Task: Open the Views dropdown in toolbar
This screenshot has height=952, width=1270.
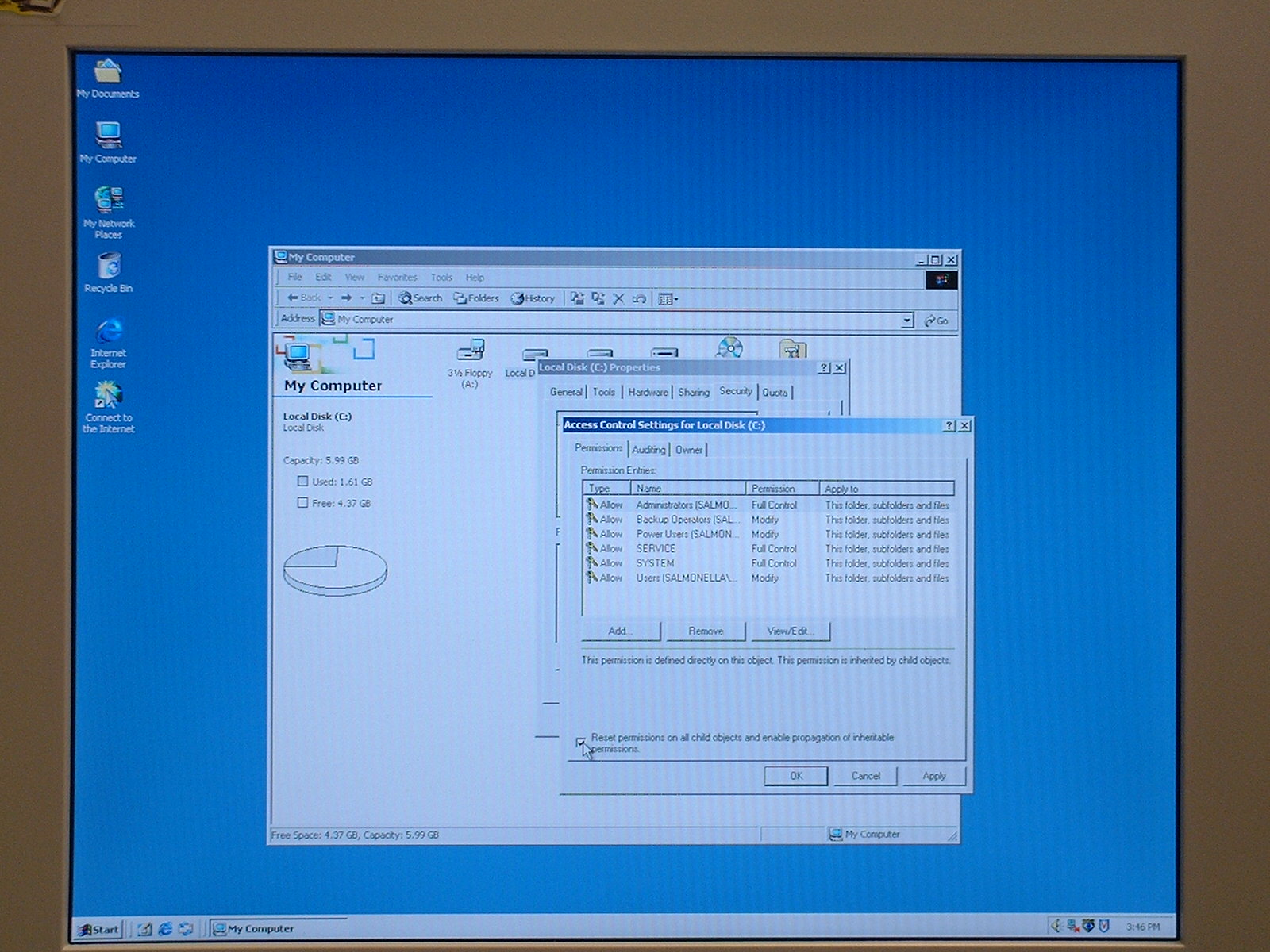Action: point(668,299)
